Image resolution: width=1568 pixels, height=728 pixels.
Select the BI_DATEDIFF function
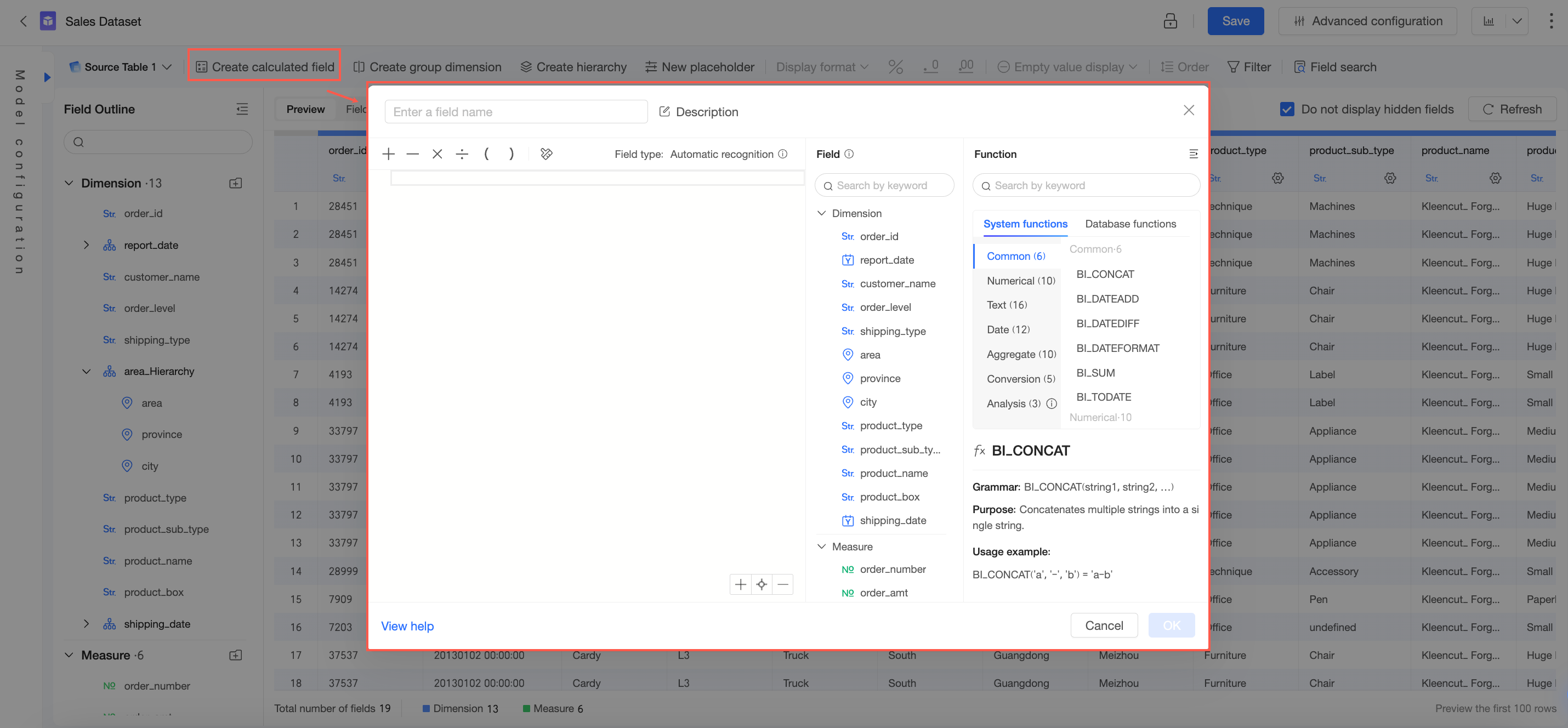[1107, 323]
